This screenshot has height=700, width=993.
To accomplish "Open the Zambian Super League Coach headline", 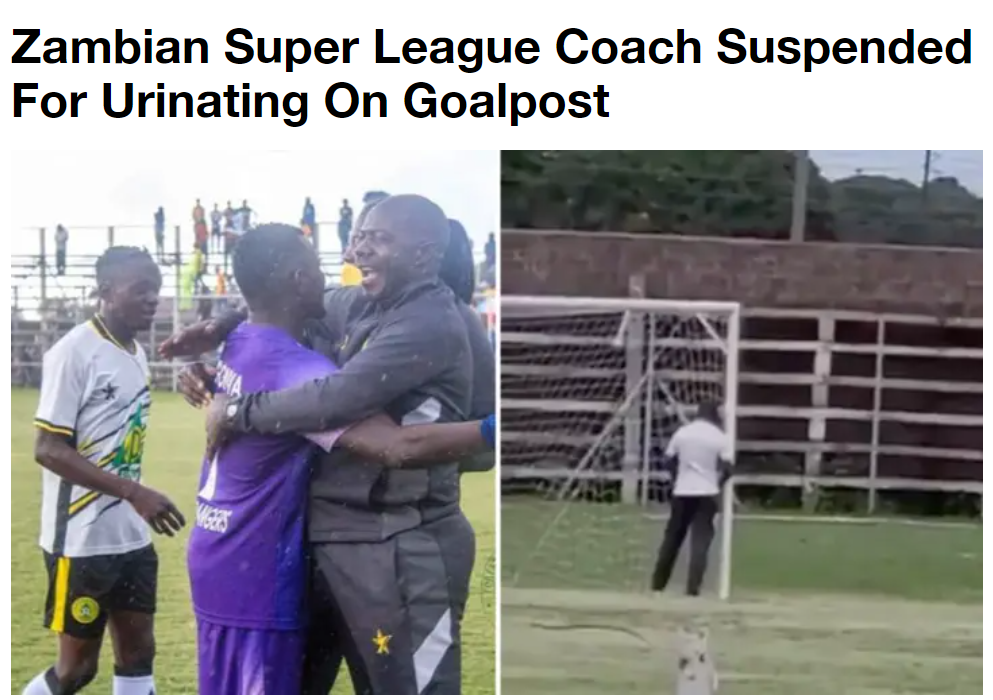I will (491, 73).
